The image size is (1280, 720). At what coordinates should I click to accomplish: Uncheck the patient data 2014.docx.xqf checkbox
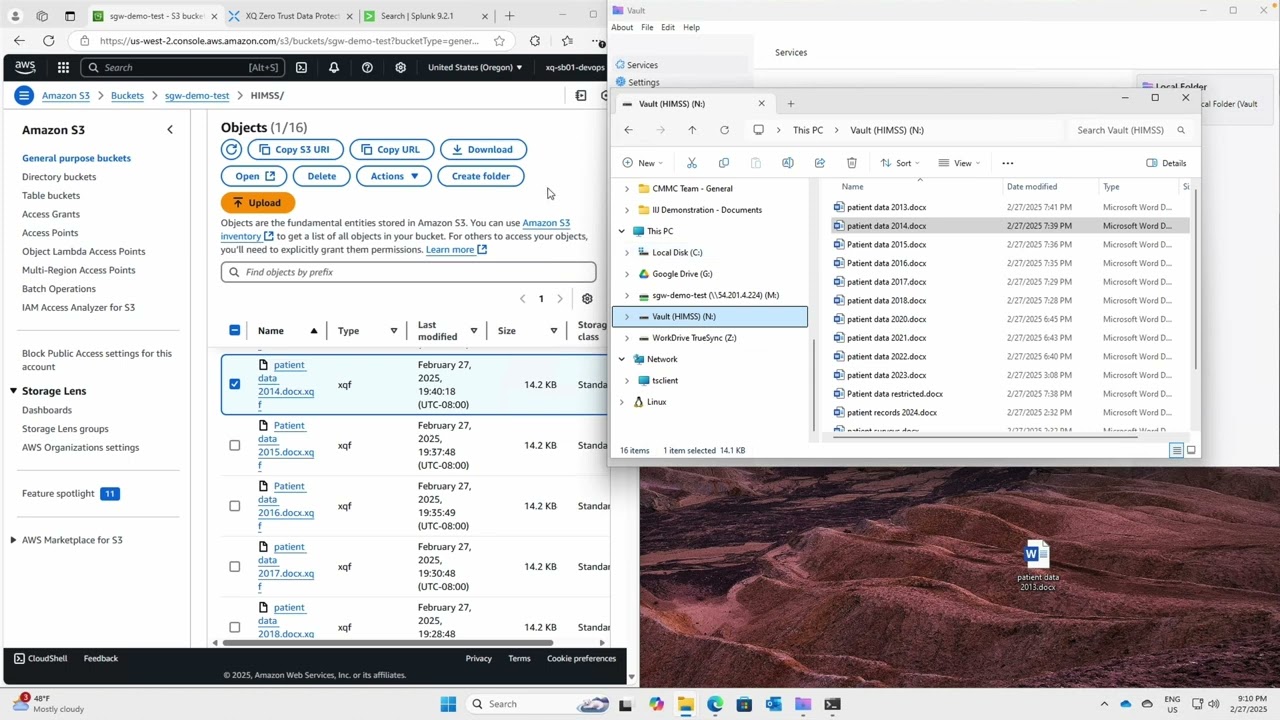click(x=235, y=384)
